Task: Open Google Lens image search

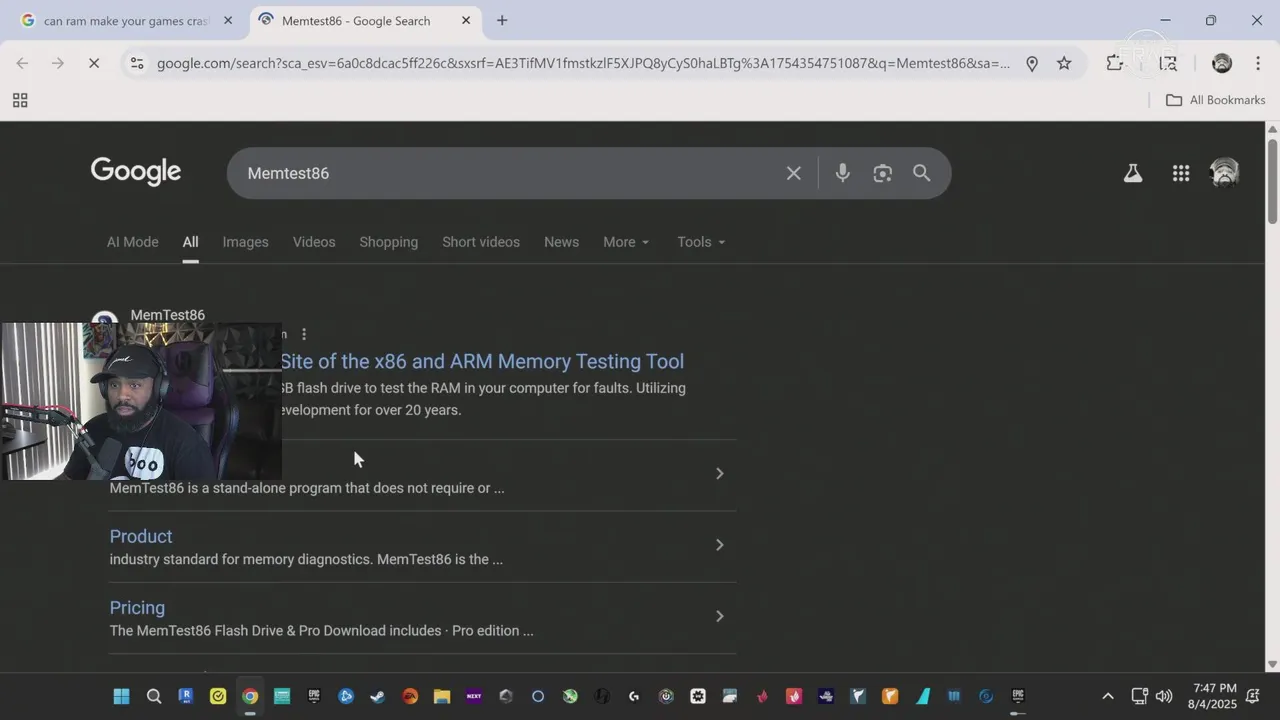Action: point(882,173)
